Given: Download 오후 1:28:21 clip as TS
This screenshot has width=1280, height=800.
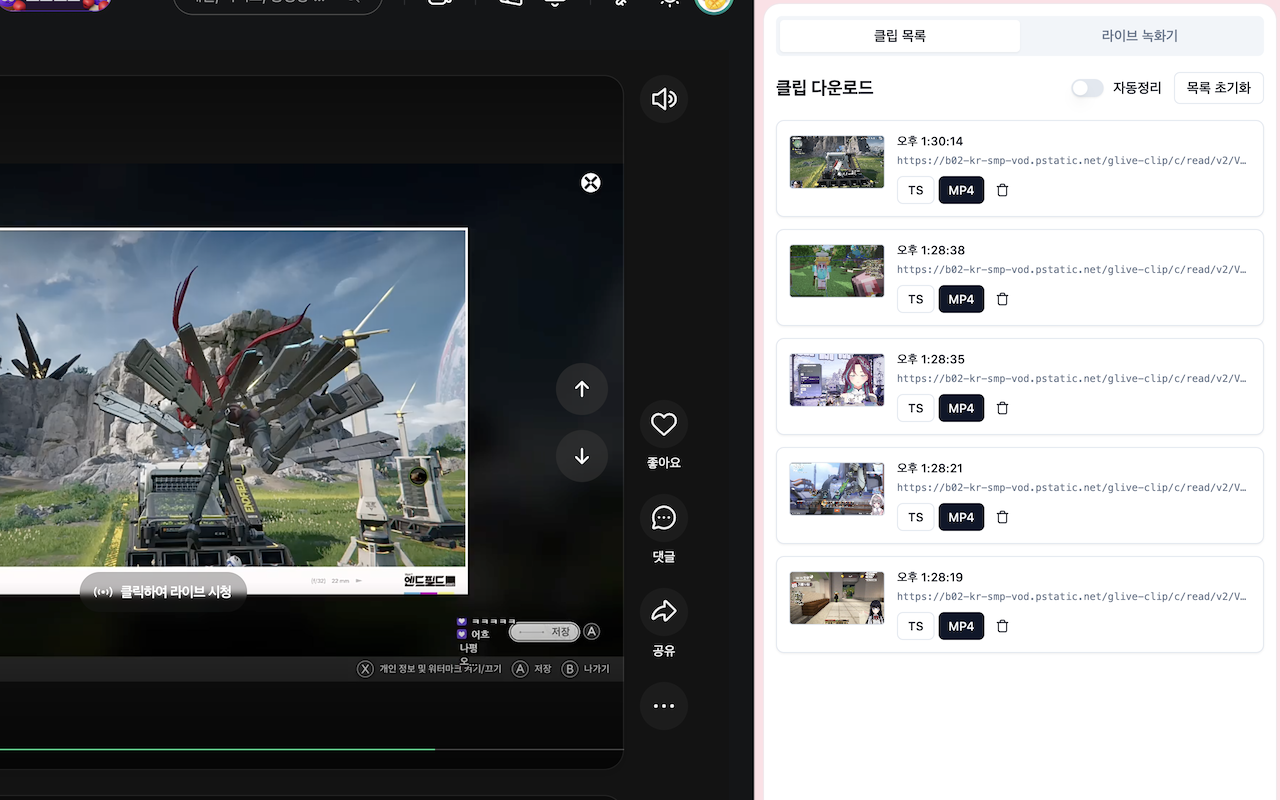Looking at the screenshot, I should tap(916, 517).
